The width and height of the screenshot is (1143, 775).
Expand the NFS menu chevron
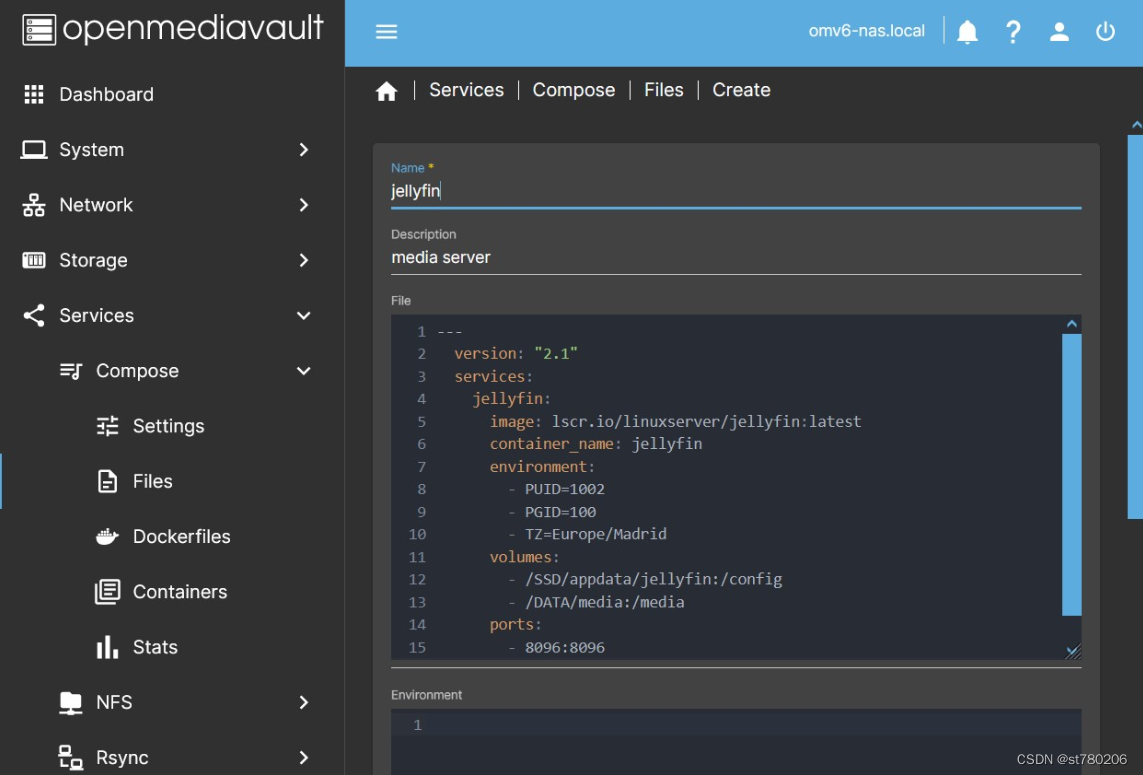pos(304,702)
